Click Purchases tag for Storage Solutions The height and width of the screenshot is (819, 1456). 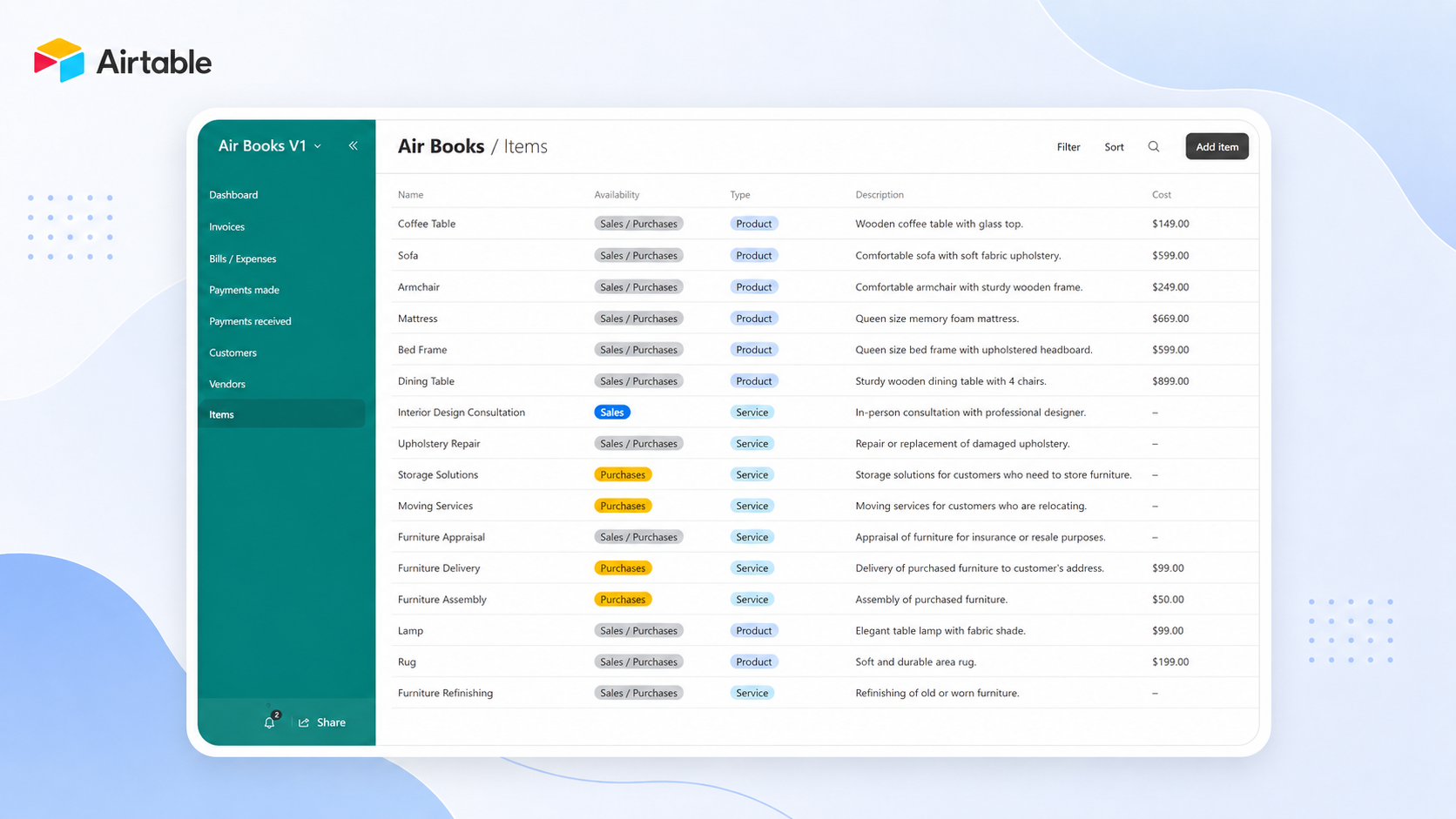click(623, 475)
